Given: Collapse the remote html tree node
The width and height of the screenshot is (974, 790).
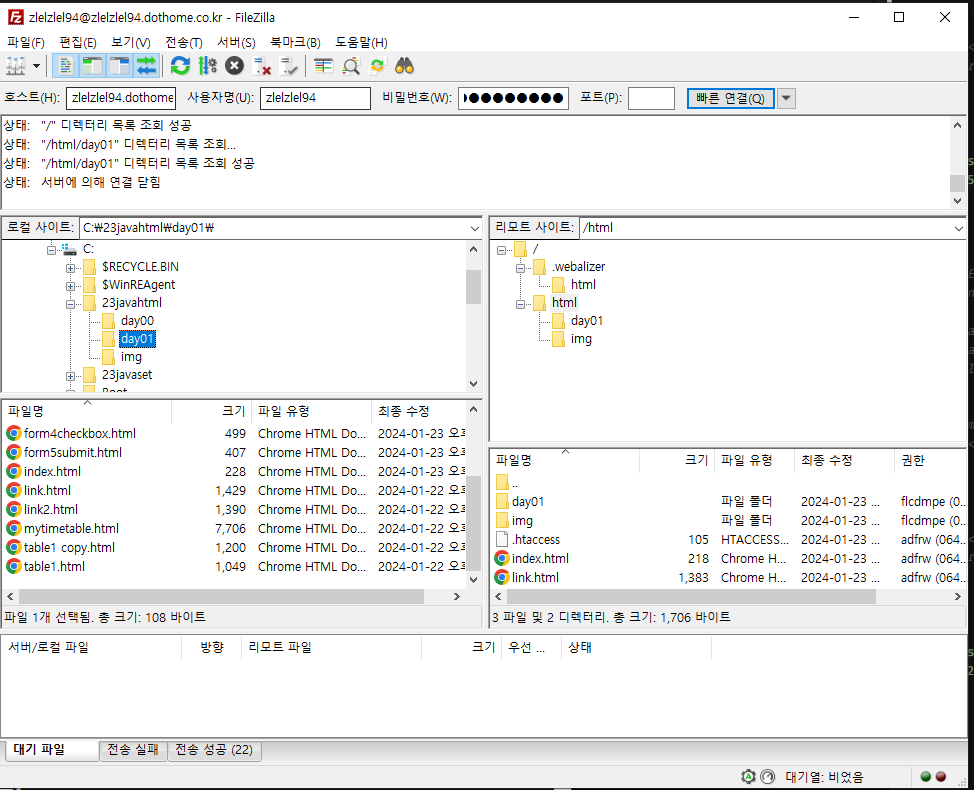Looking at the screenshot, I should coord(521,304).
